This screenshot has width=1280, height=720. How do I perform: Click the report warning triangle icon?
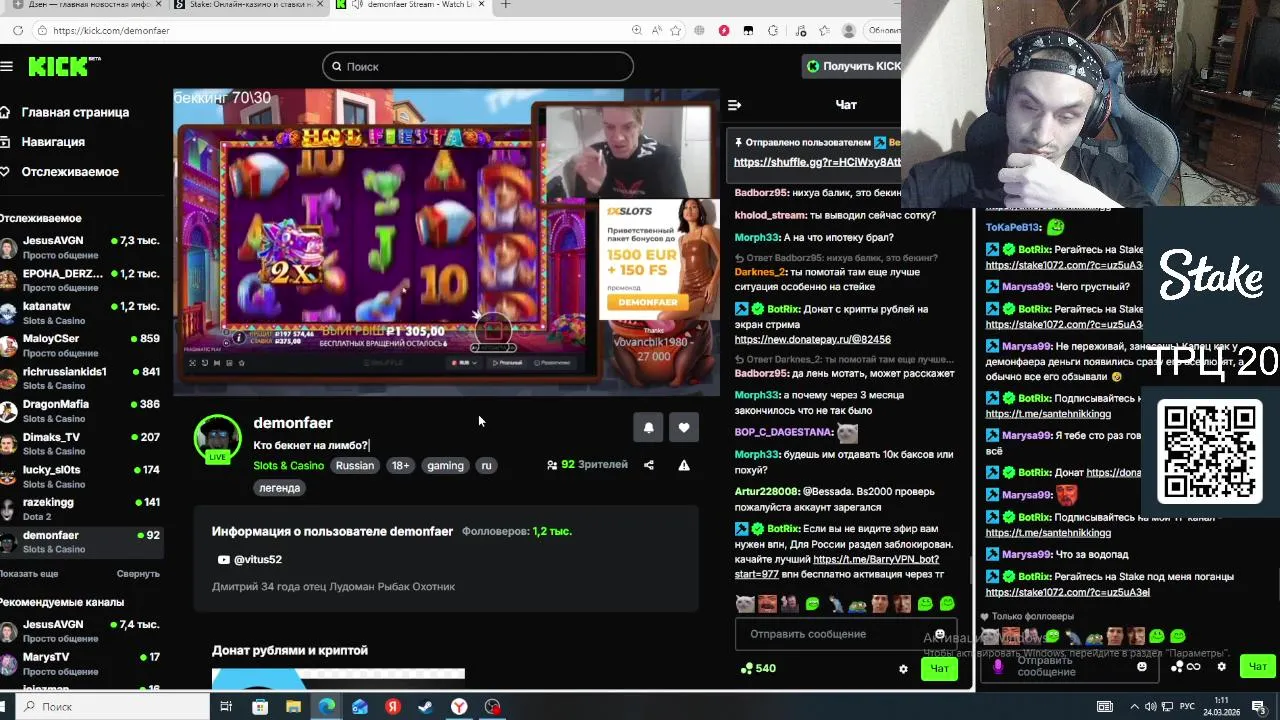[x=684, y=465]
